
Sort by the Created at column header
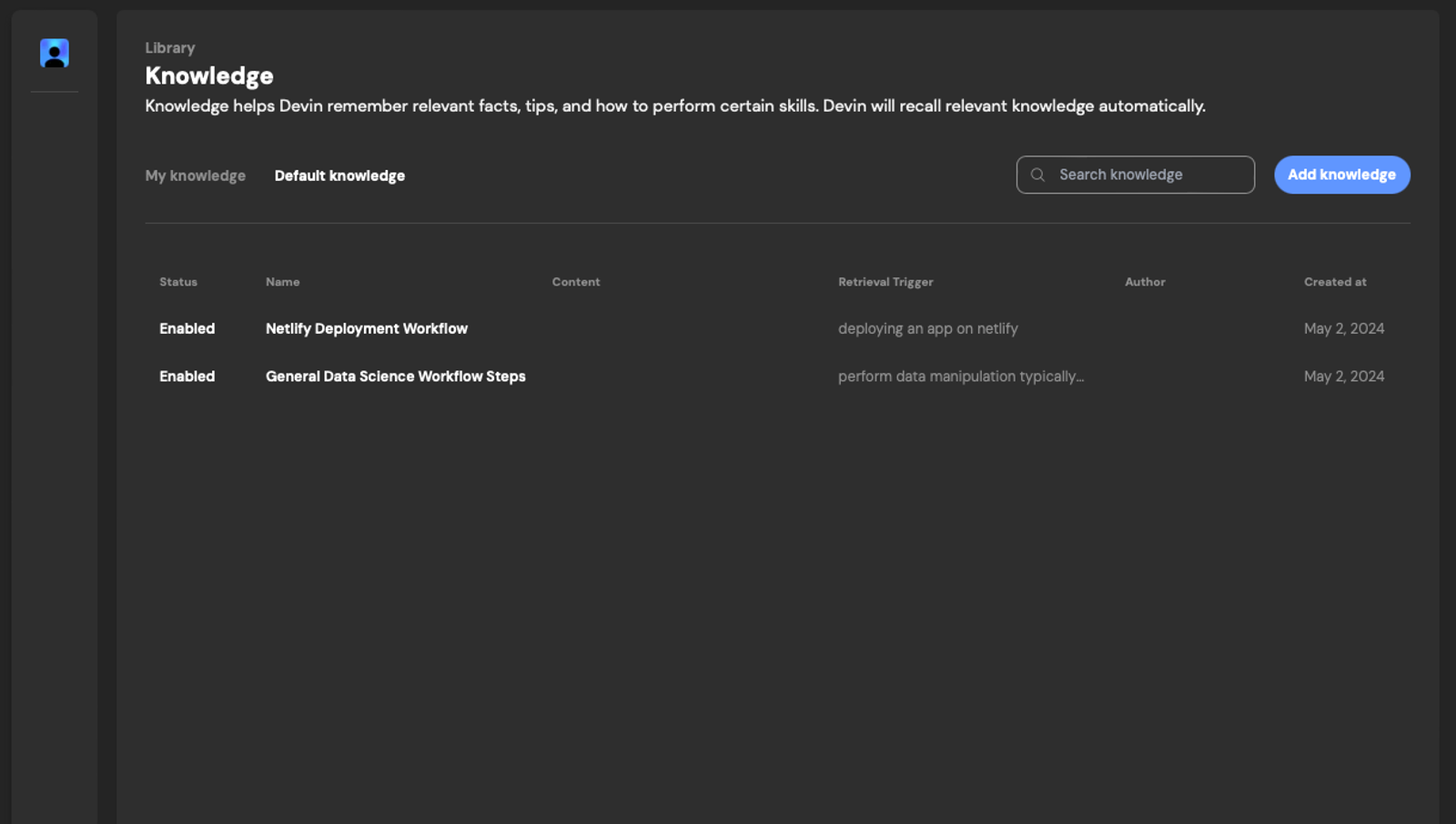pos(1335,282)
